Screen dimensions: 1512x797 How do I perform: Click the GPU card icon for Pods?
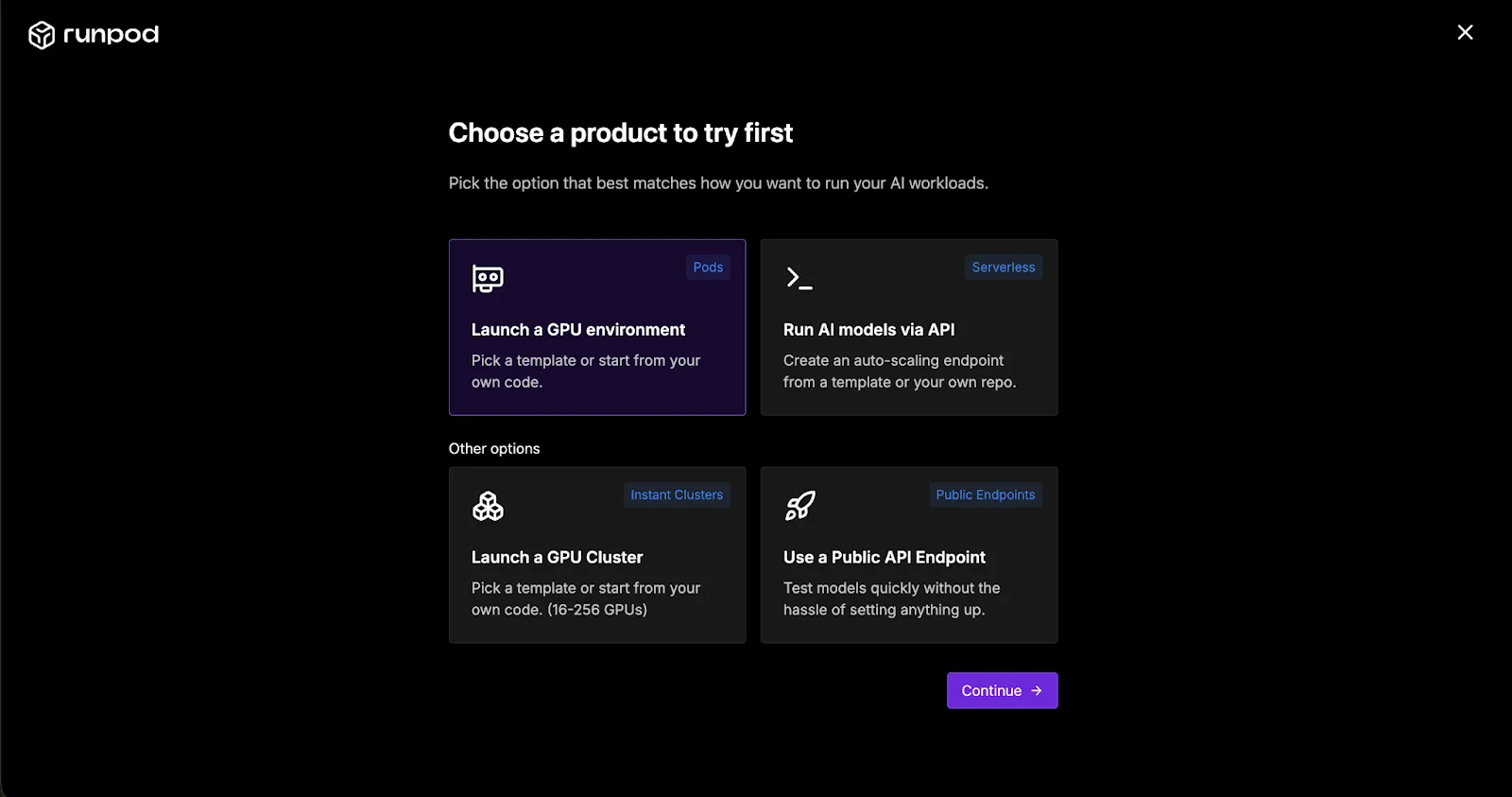pos(488,278)
